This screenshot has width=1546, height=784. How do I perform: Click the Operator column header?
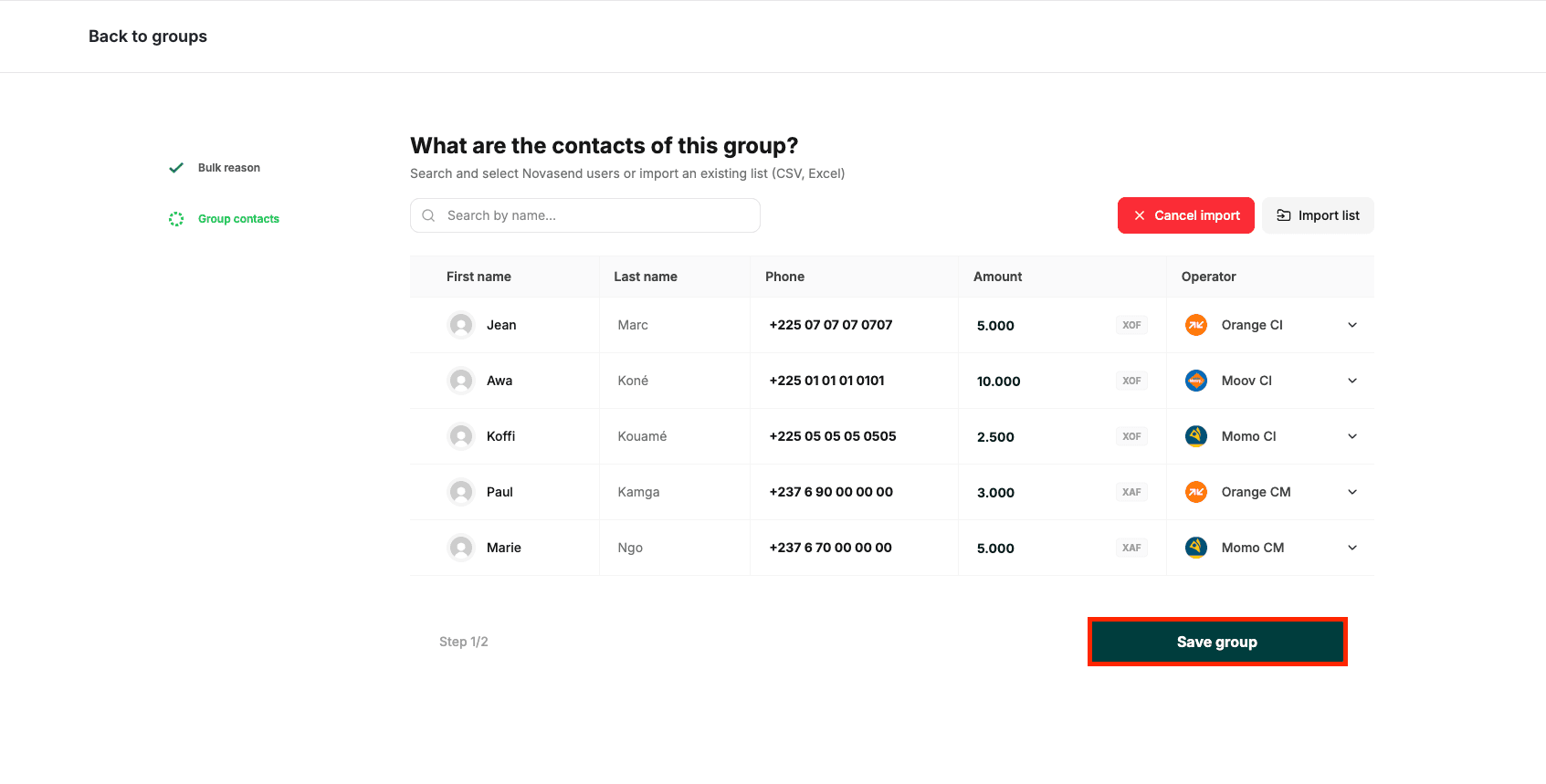coord(1208,277)
